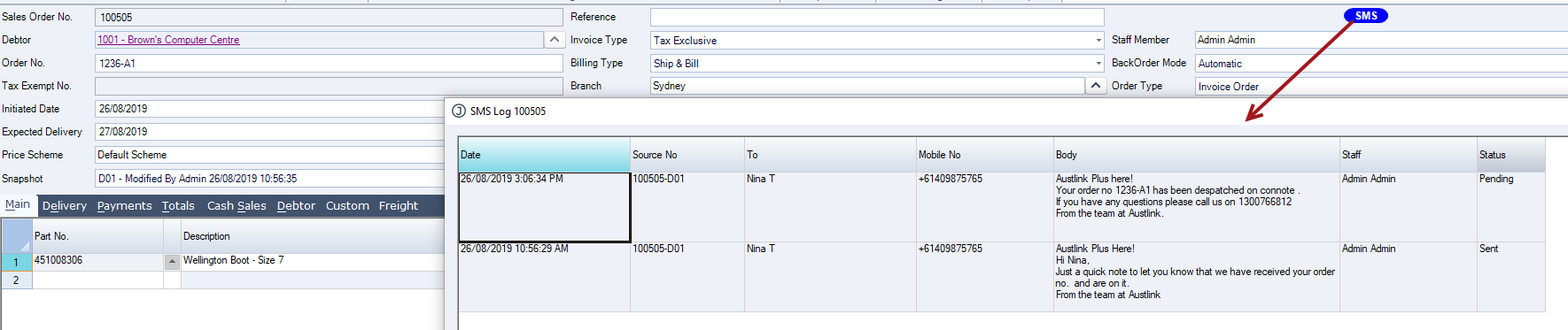Click mobile number in the Sent row
The image size is (1568, 330).
point(984,277)
